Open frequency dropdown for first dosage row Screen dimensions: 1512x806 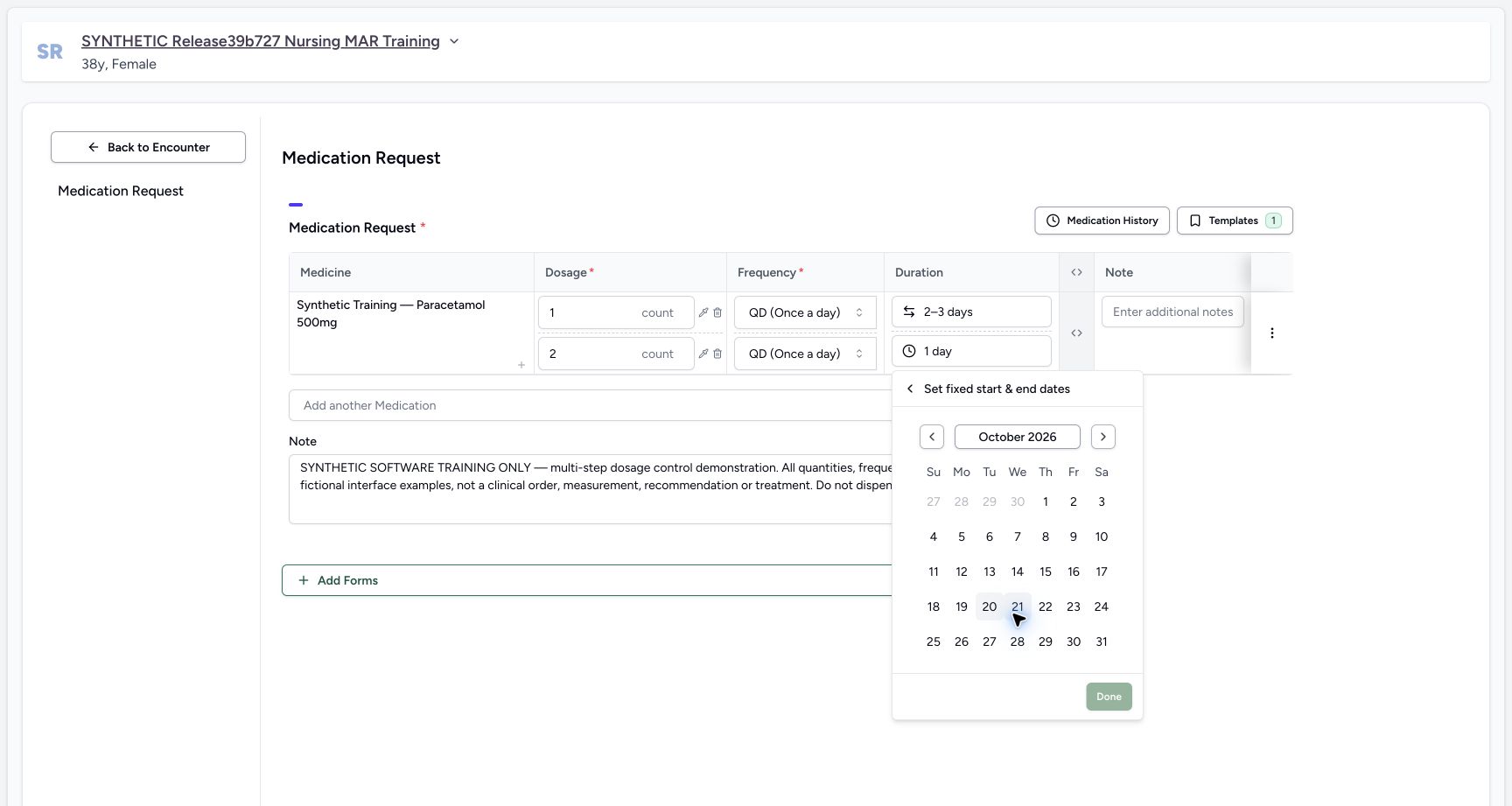(805, 312)
